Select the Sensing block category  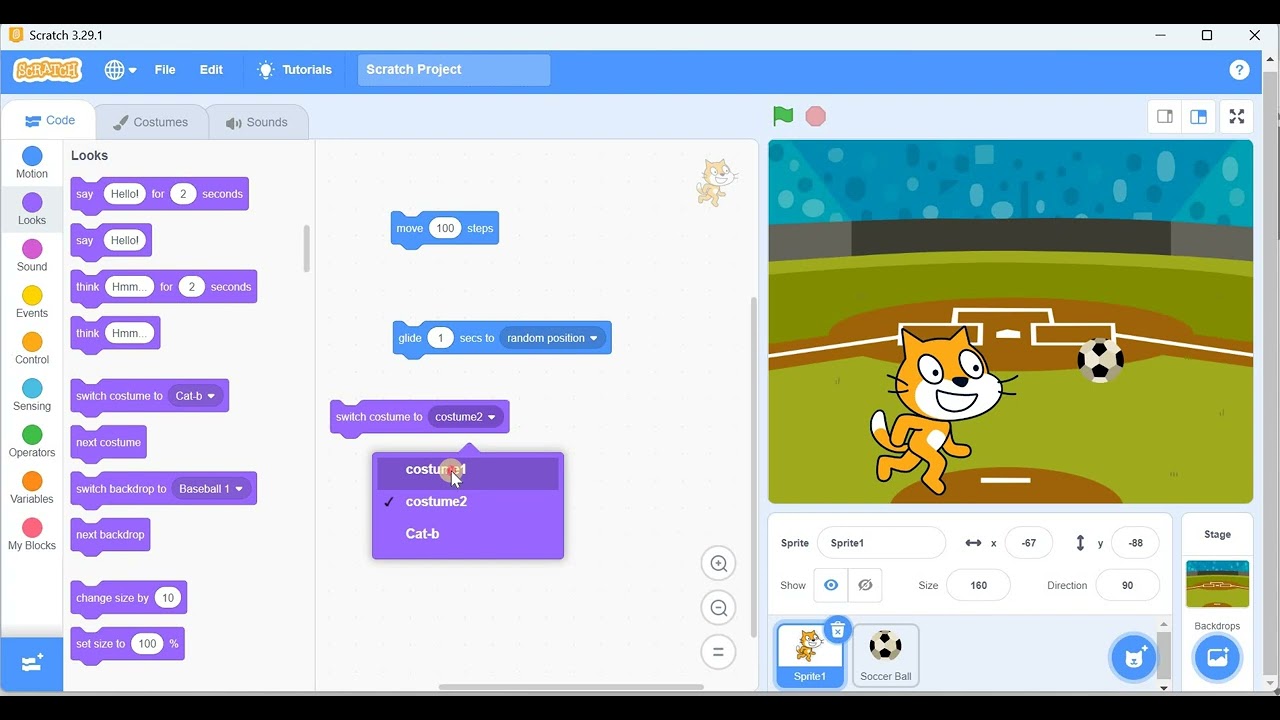point(32,396)
